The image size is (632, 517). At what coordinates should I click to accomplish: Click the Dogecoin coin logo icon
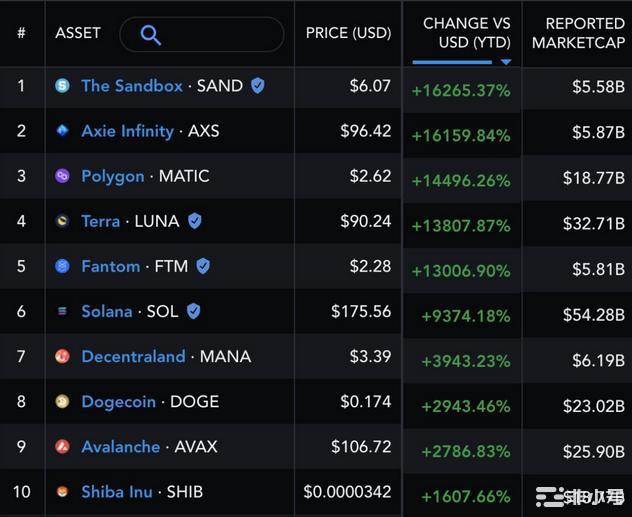62,401
